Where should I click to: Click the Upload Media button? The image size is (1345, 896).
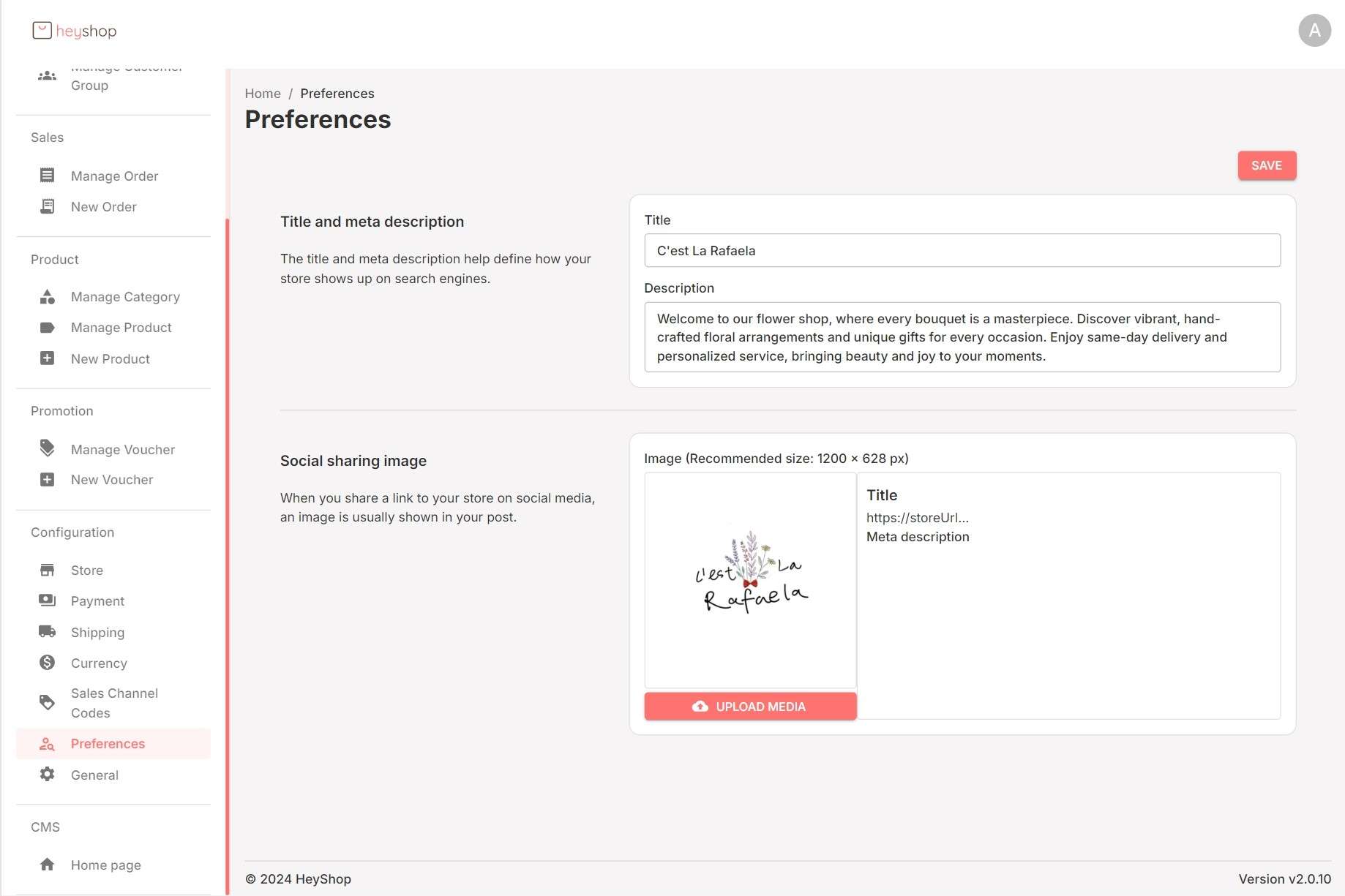750,707
